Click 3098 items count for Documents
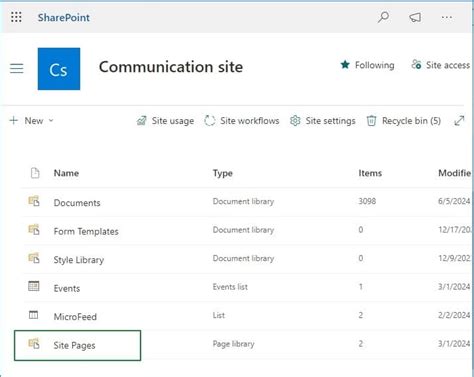Screen dimensions: 474x377 coord(367,201)
